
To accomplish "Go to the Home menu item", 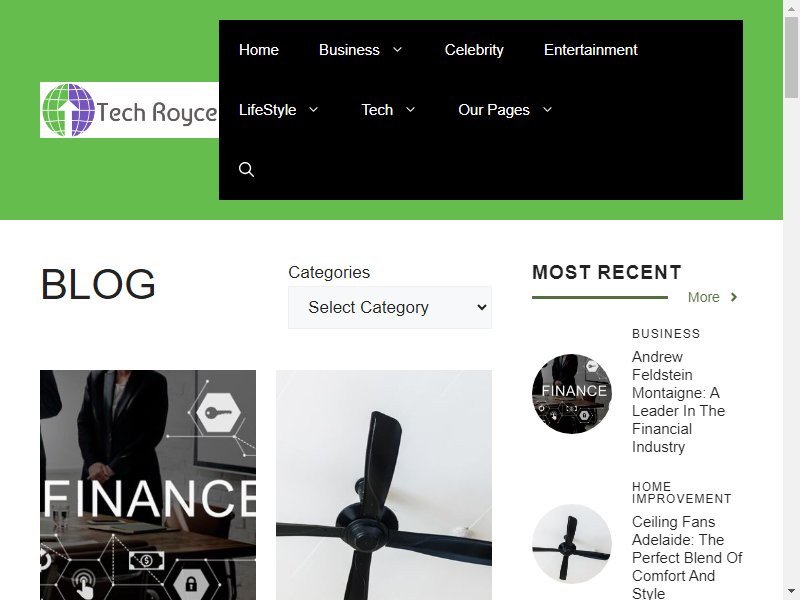I will [259, 50].
